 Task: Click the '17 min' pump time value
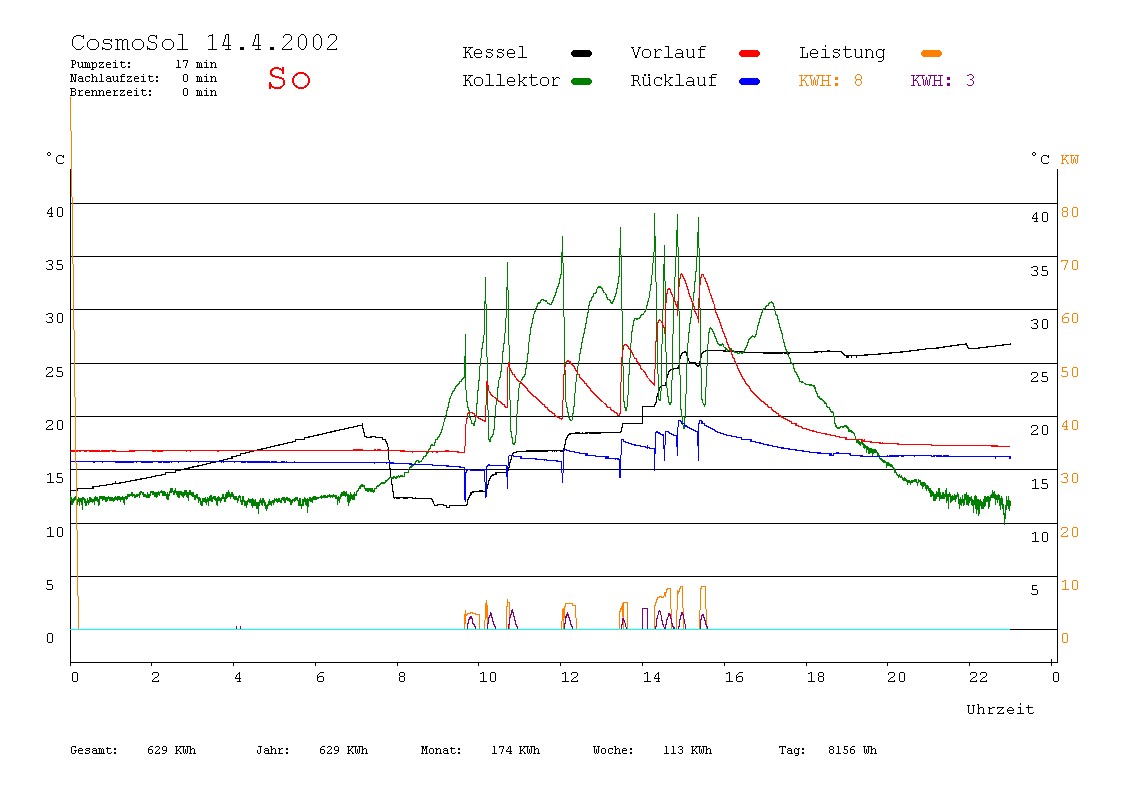[x=195, y=64]
